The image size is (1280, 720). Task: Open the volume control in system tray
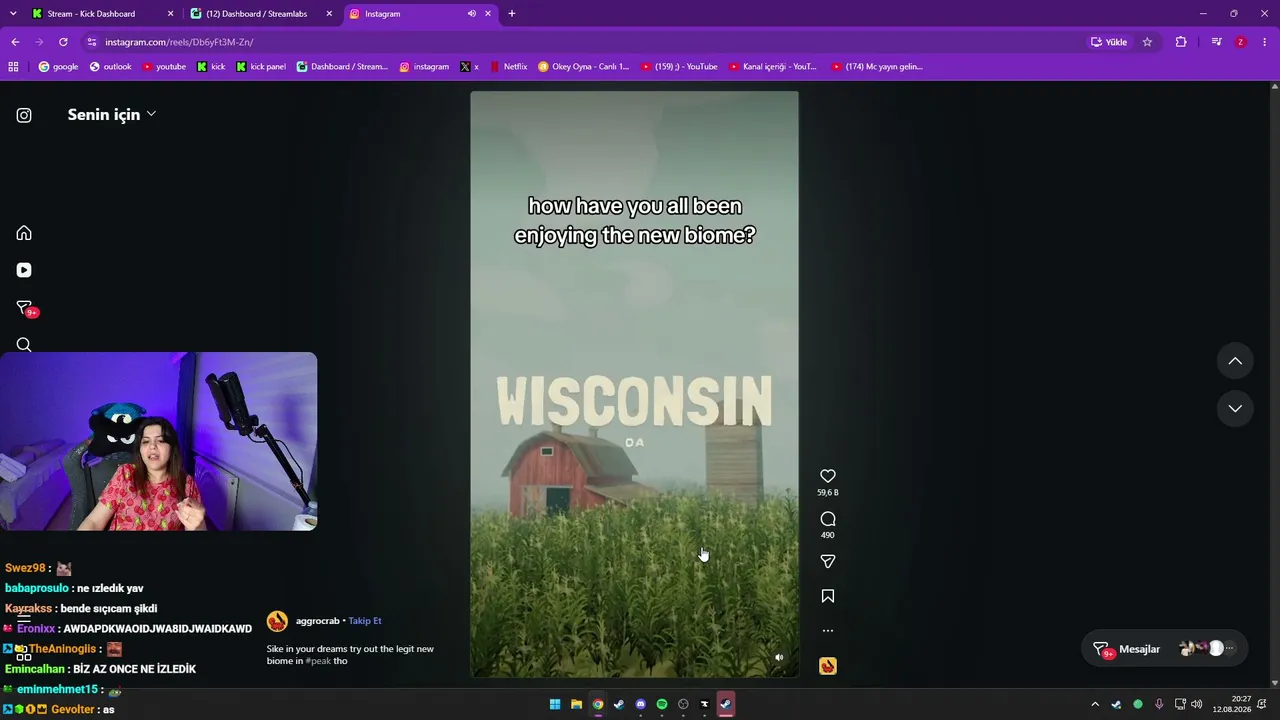[1197, 704]
